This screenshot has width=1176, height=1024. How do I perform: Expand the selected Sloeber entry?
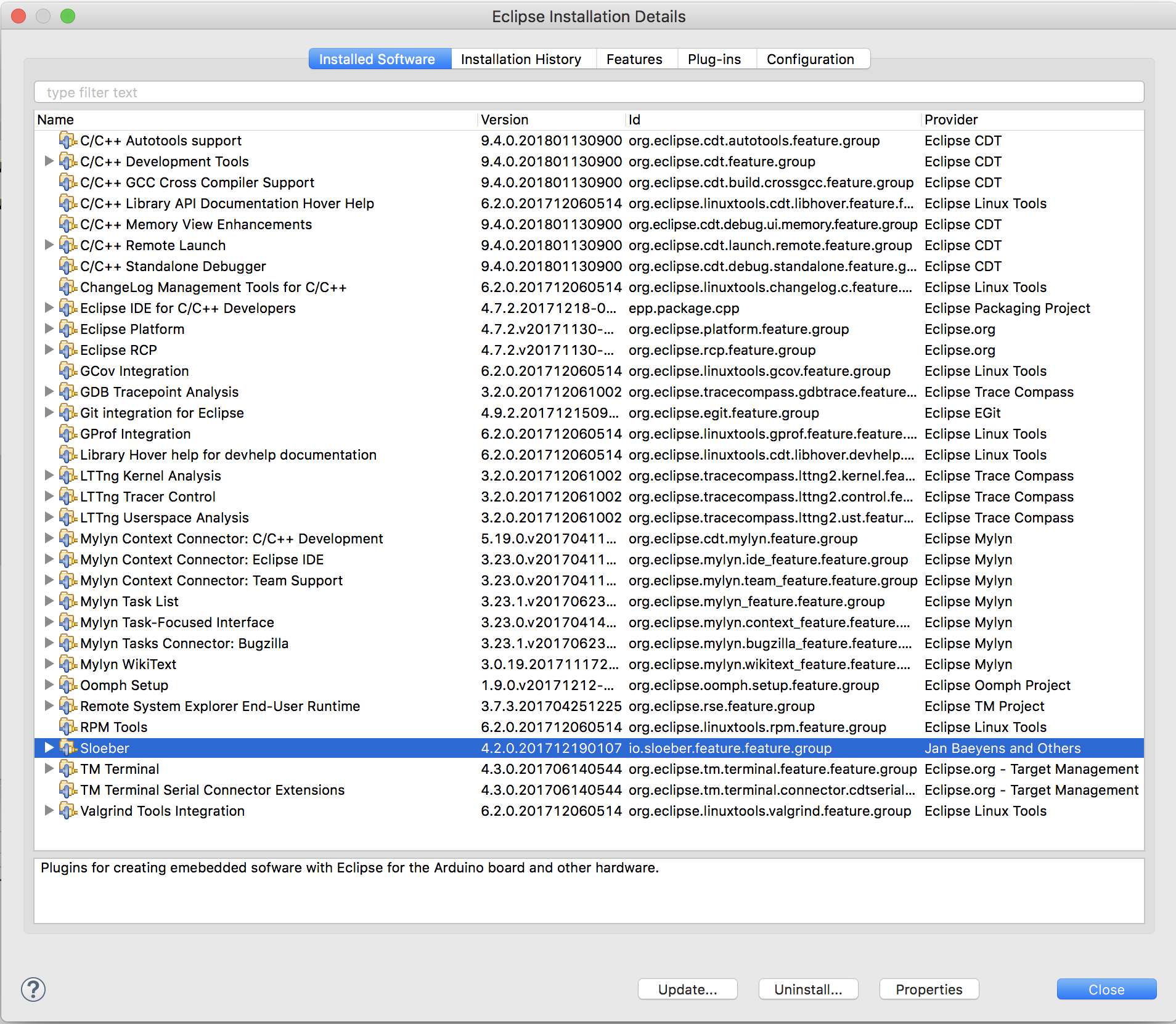point(49,748)
